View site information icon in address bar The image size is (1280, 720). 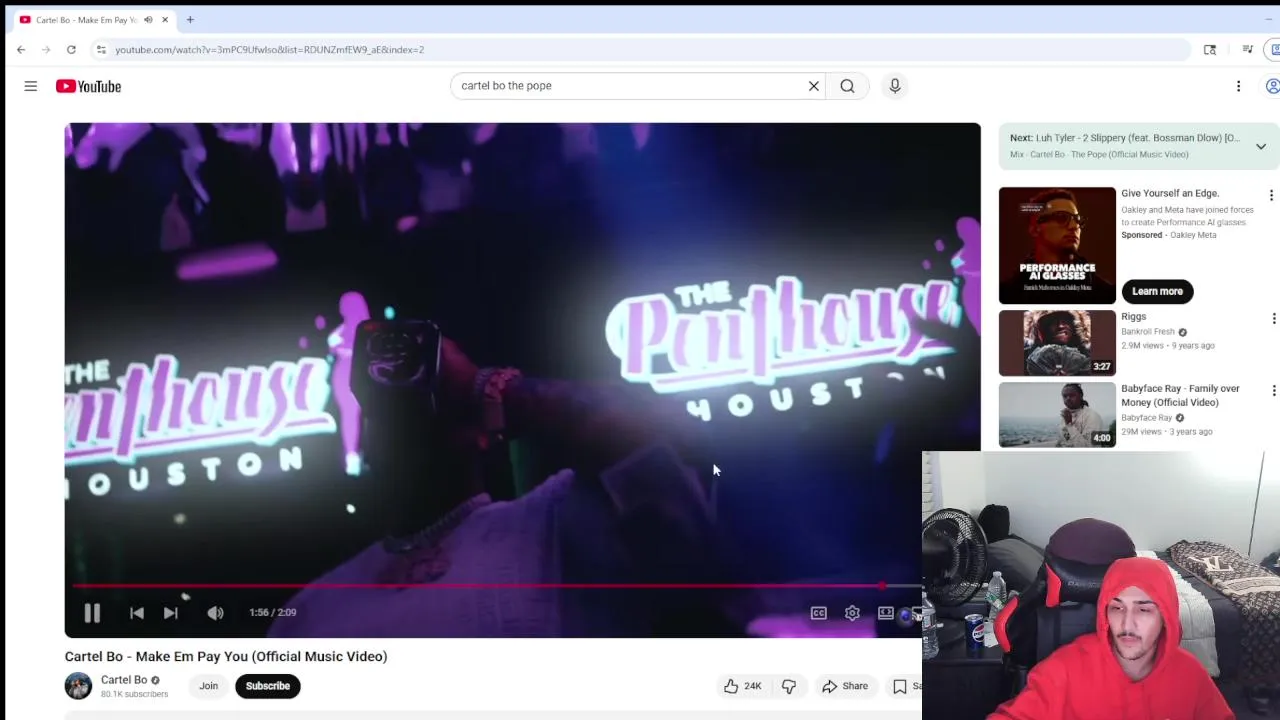[101, 49]
